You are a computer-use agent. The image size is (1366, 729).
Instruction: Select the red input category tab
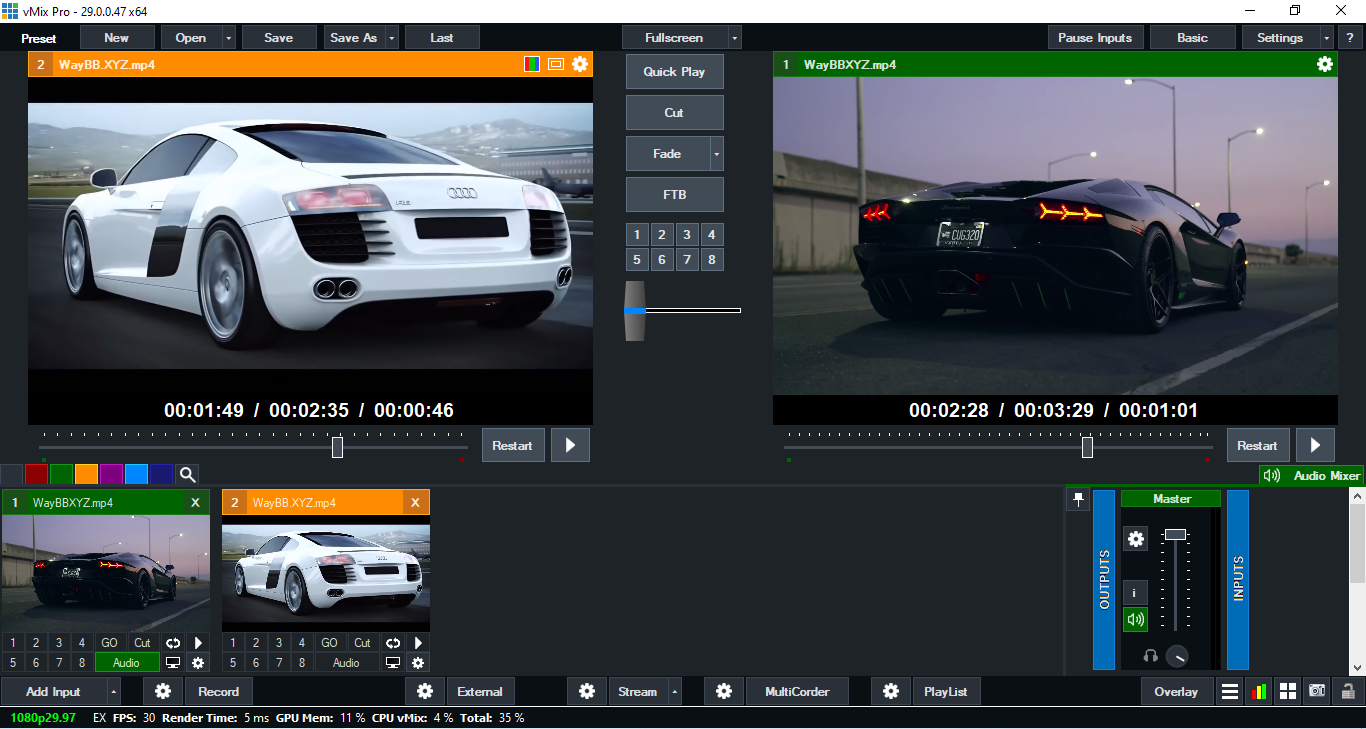click(x=36, y=474)
